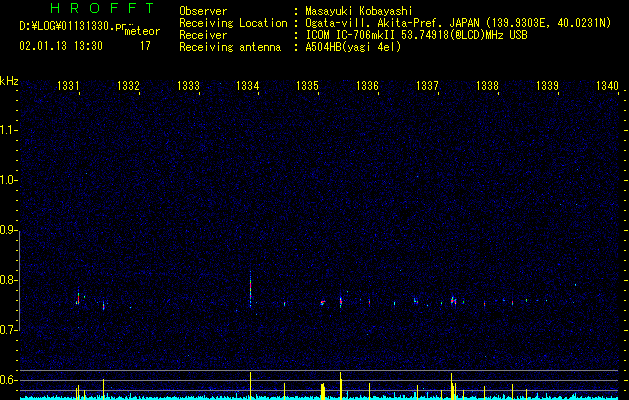Select the A504HB(yagi 4el) antenna text

(x=353, y=47)
